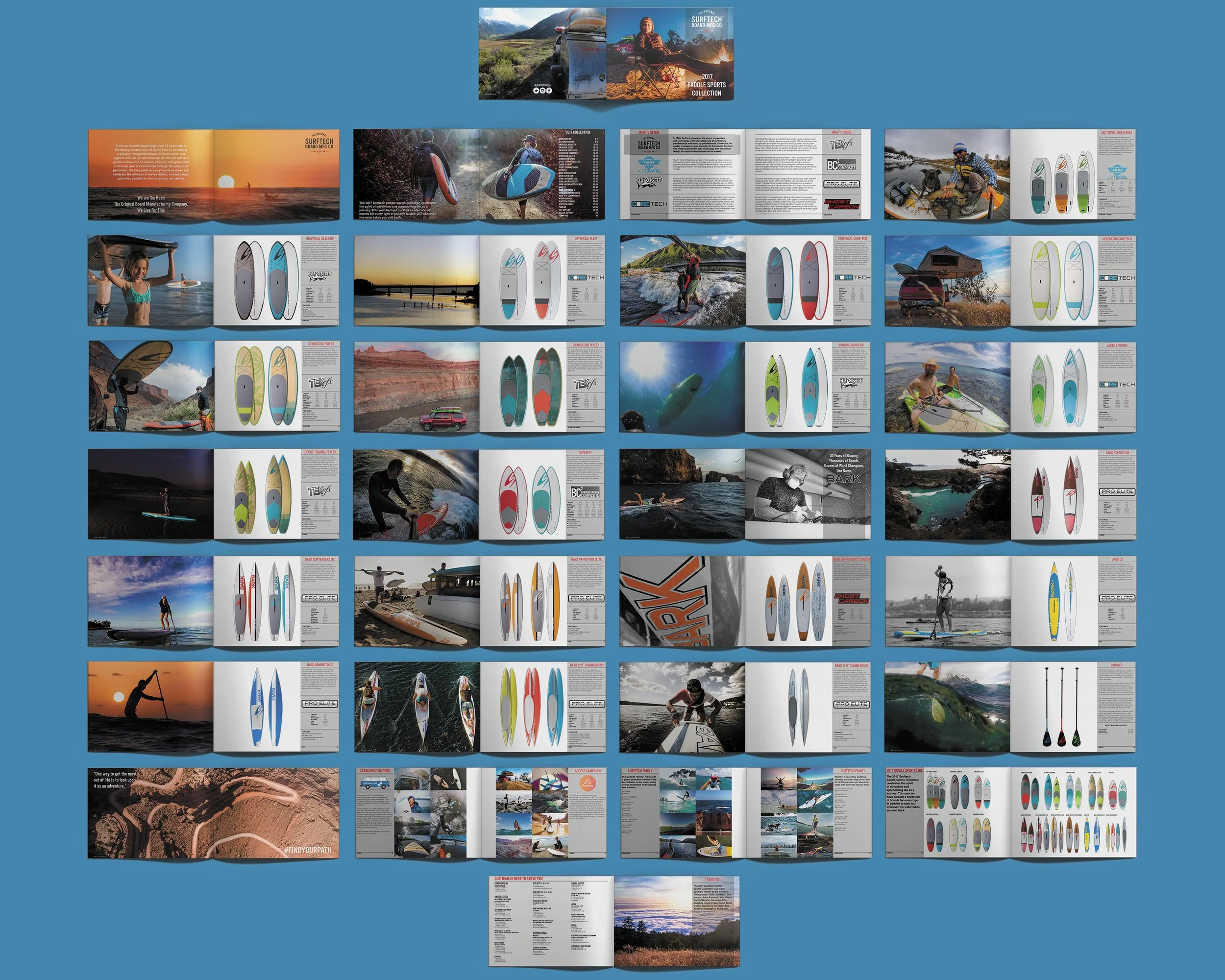Click the Ghost Carbon logo in What's Inside

click(841, 204)
